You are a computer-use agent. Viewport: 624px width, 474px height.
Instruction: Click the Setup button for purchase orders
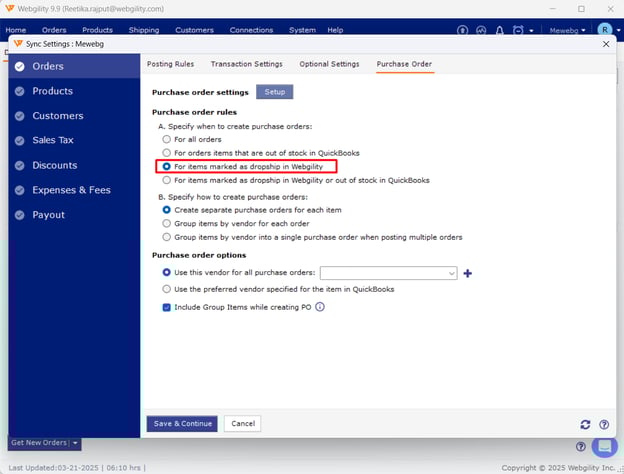tap(274, 92)
